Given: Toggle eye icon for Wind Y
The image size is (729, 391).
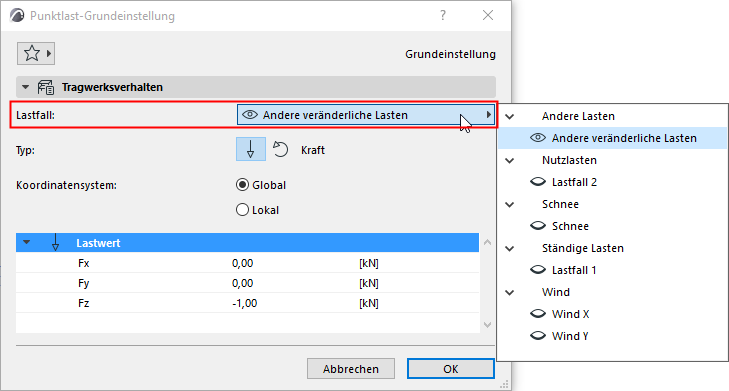Looking at the screenshot, I should pyautogui.click(x=538, y=336).
